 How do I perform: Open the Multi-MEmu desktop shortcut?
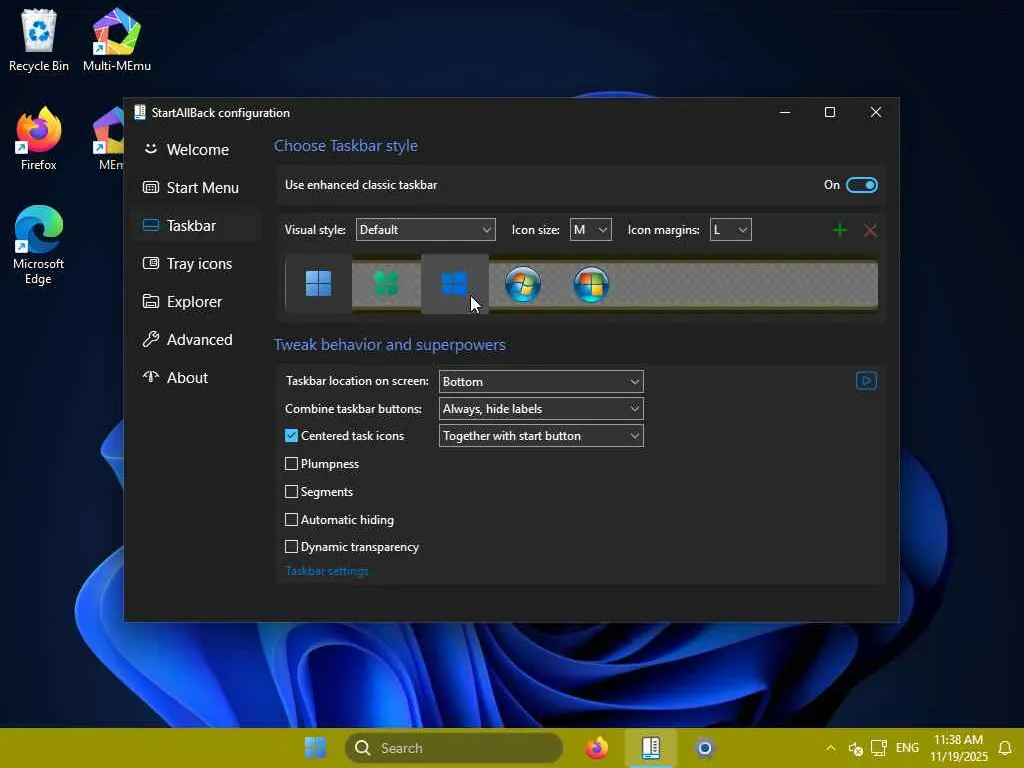pos(117,40)
